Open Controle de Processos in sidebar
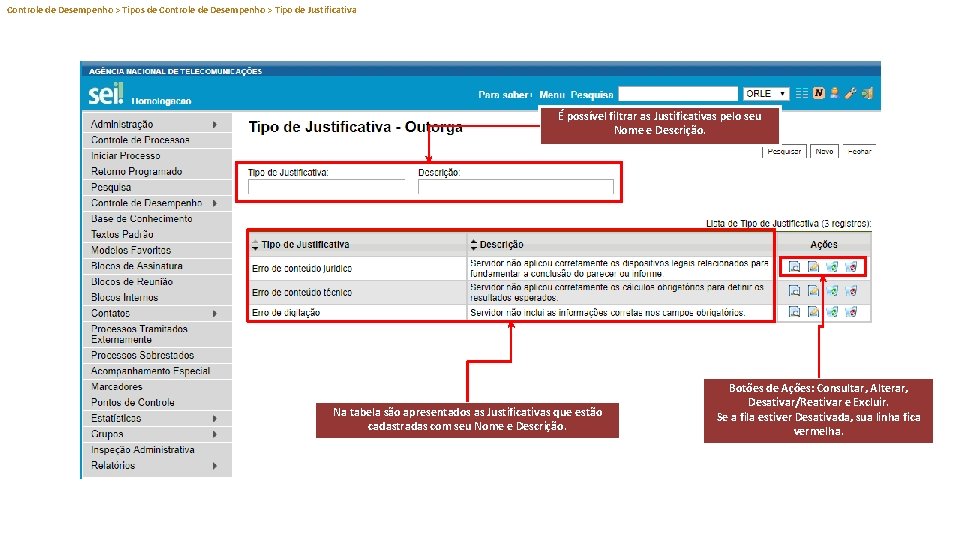This screenshot has width=960, height=540. [x=157, y=140]
